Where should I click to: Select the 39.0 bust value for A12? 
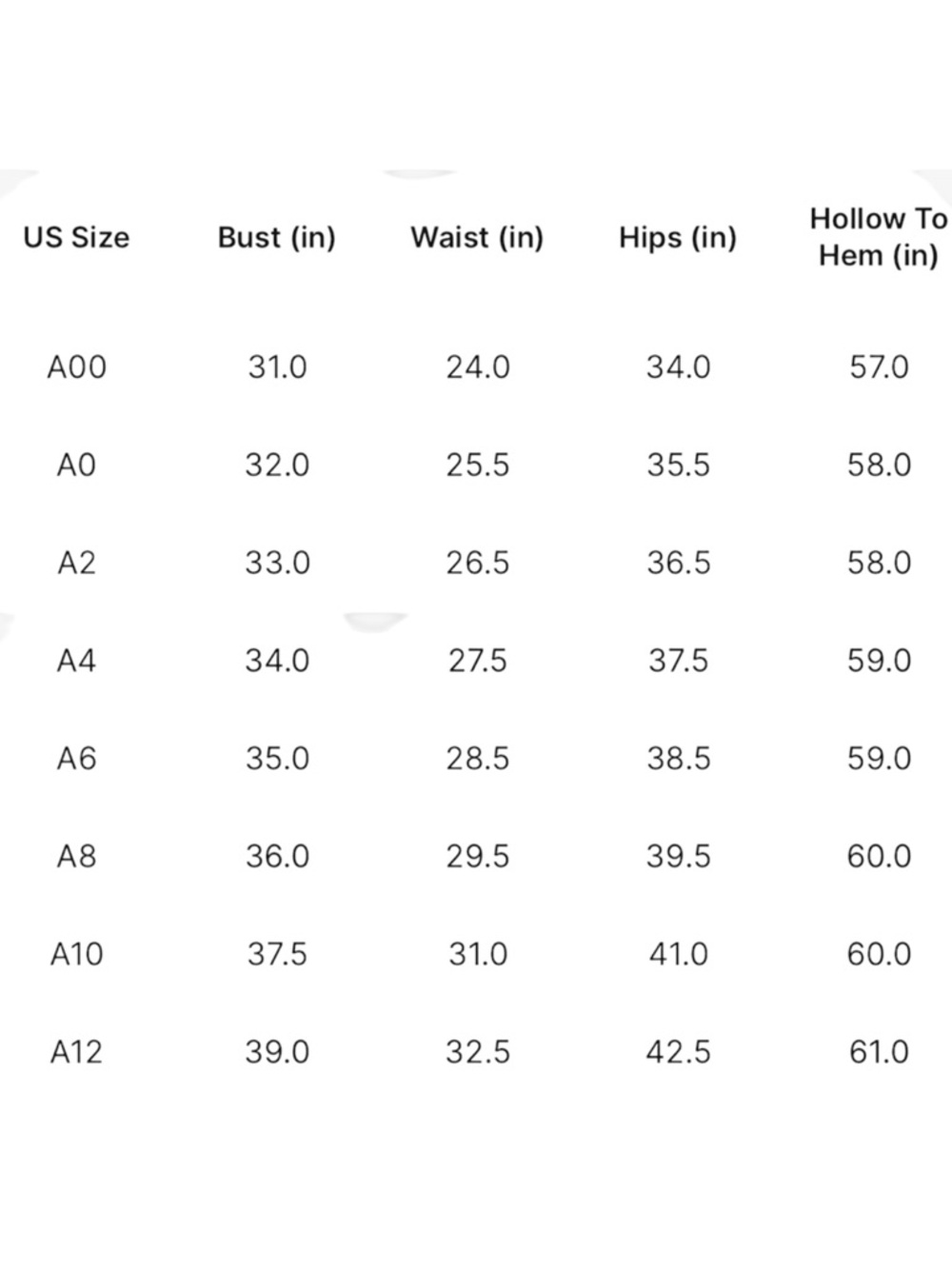tap(277, 1052)
